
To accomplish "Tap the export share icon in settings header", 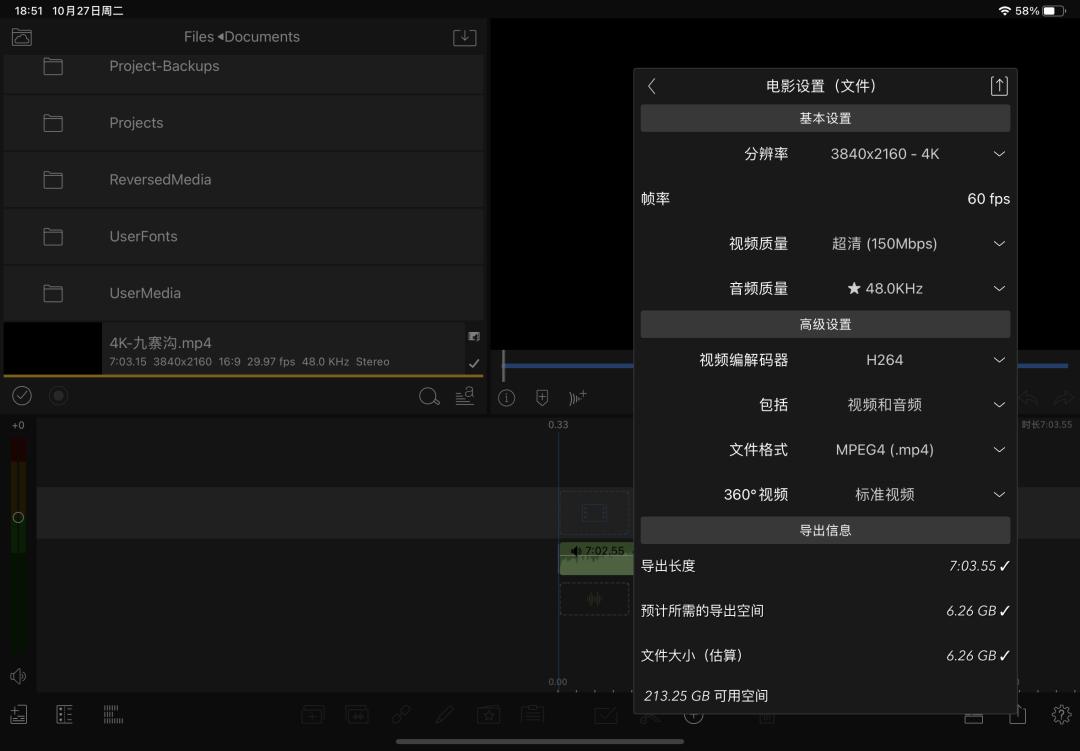I will click(x=999, y=86).
